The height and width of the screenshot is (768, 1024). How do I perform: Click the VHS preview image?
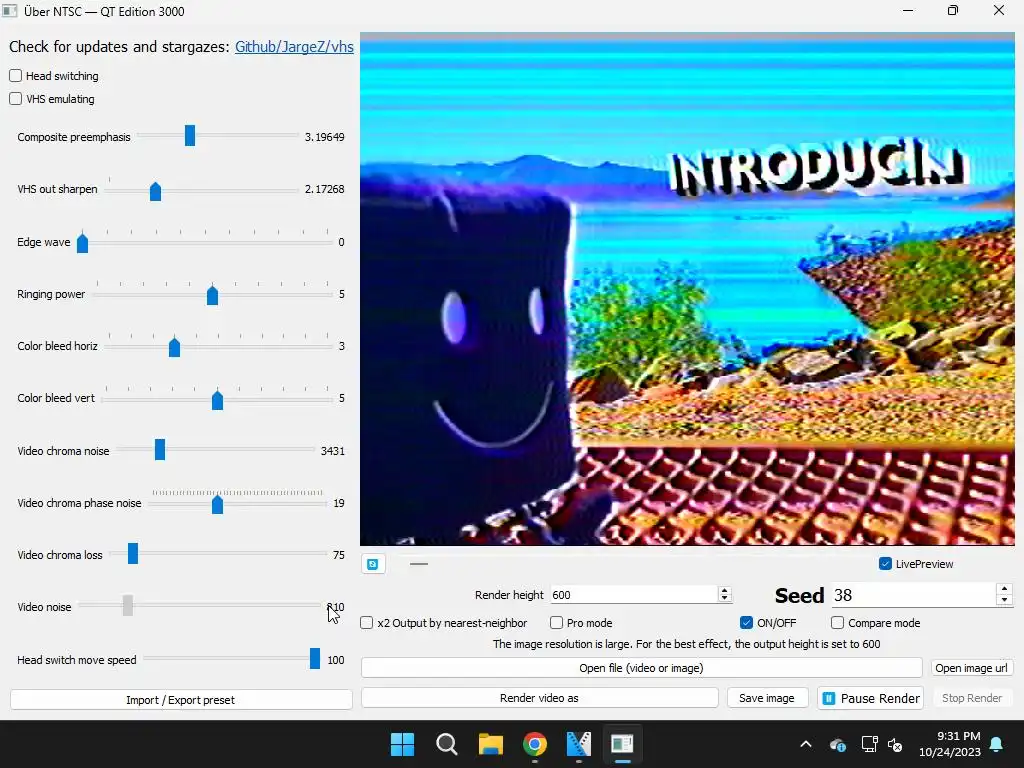(x=687, y=289)
